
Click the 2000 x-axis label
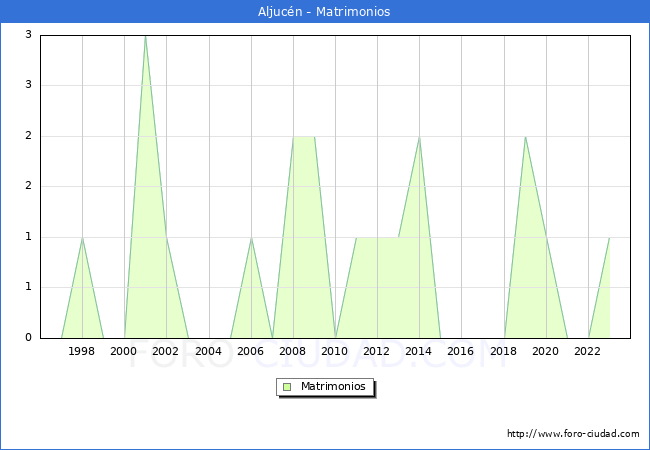124,351
